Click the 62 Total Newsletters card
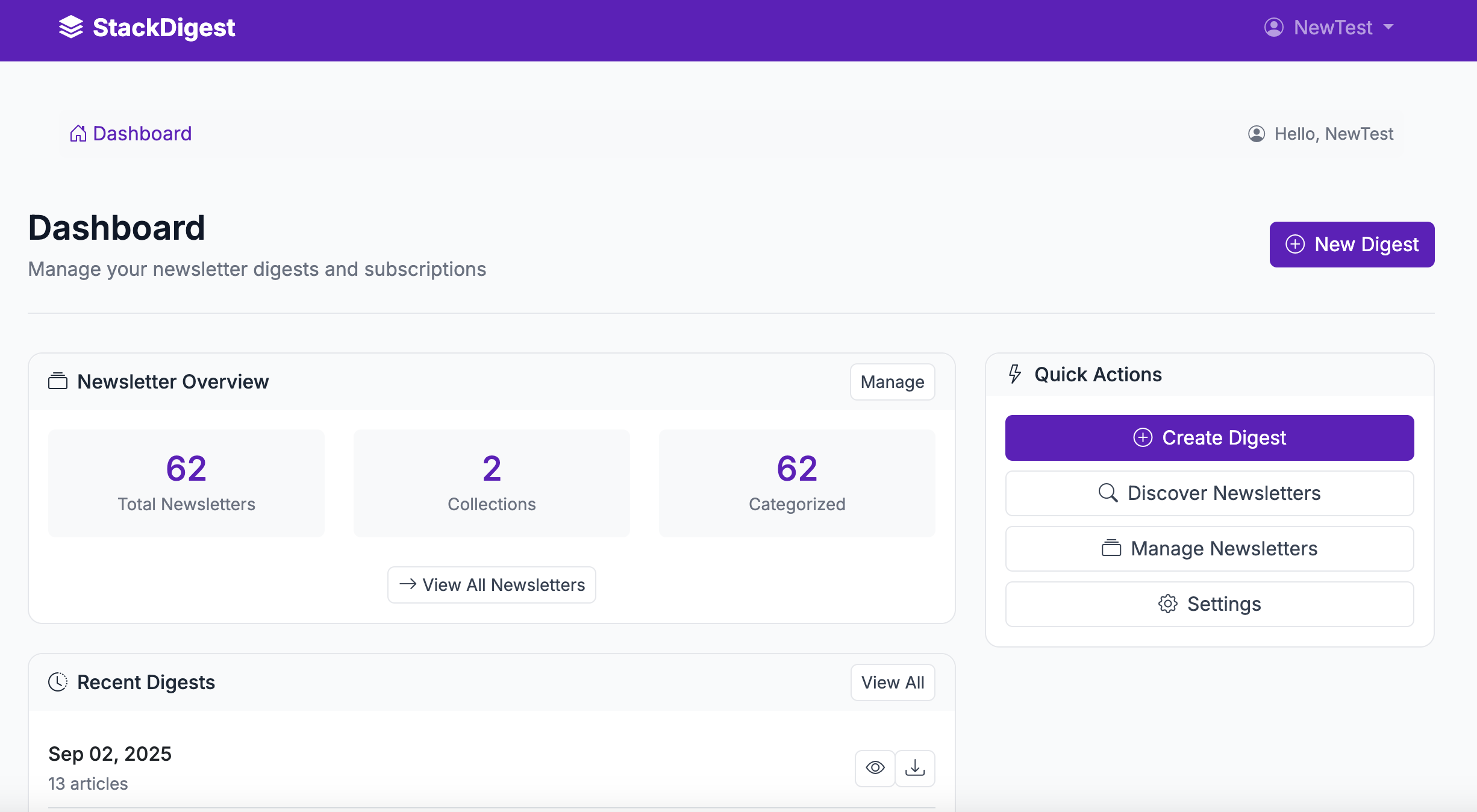The width and height of the screenshot is (1477, 812). pyautogui.click(x=186, y=483)
